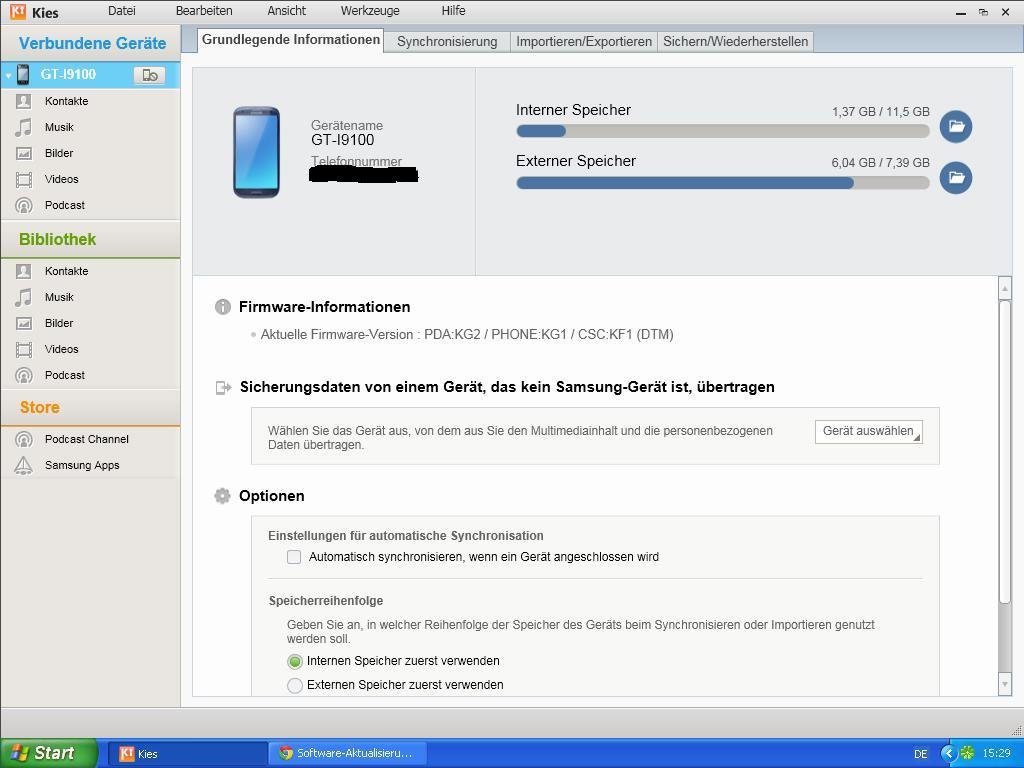Click the Firmware-Informationen info icon
The height and width of the screenshot is (768, 1024).
point(223,307)
